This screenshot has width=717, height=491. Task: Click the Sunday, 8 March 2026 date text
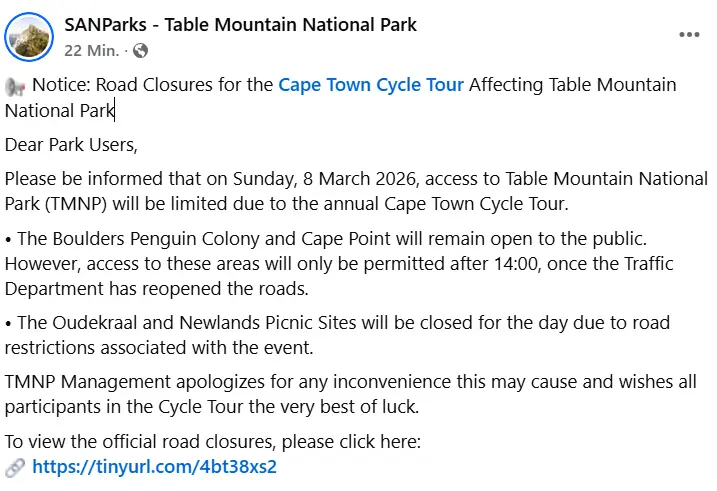click(x=326, y=179)
